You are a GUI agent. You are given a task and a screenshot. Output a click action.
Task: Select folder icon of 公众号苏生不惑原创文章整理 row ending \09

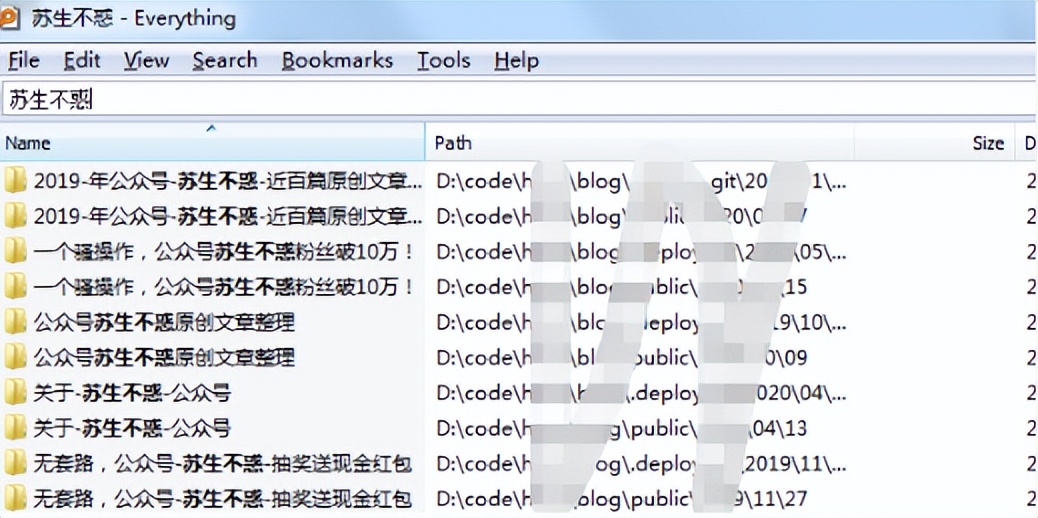click(15, 358)
